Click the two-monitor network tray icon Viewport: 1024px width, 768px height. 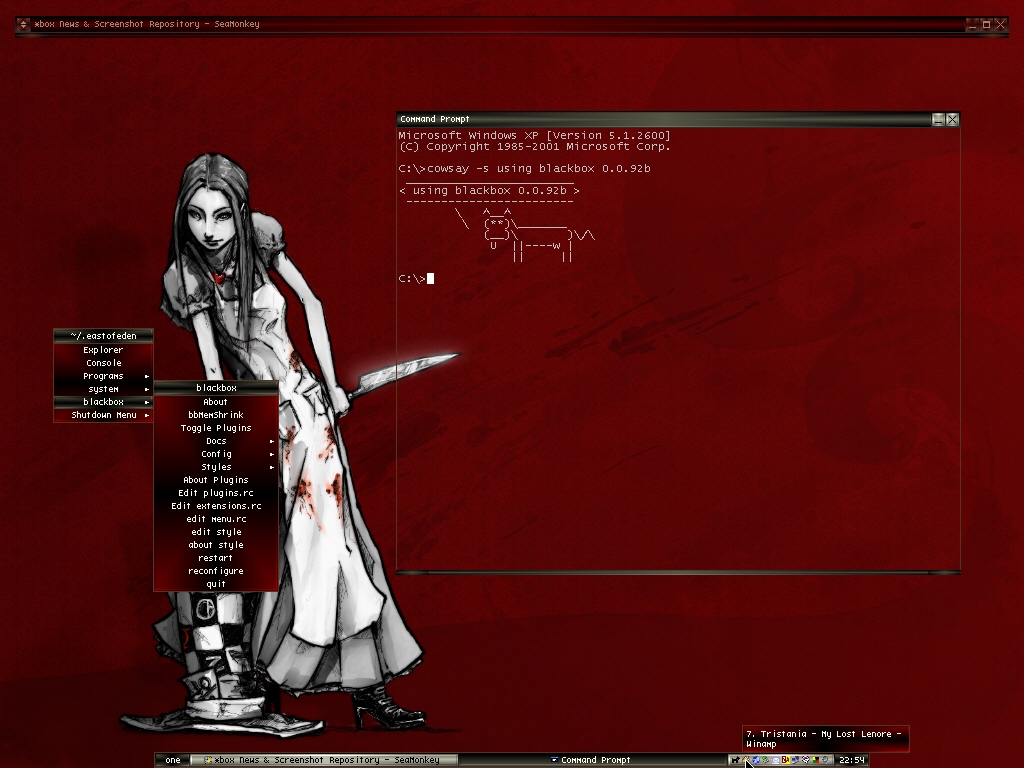[795, 760]
